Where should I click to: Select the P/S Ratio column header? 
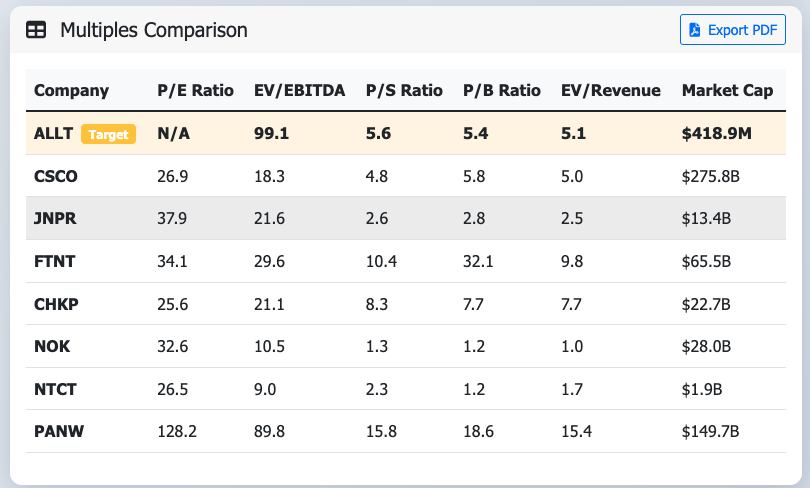pyautogui.click(x=404, y=91)
